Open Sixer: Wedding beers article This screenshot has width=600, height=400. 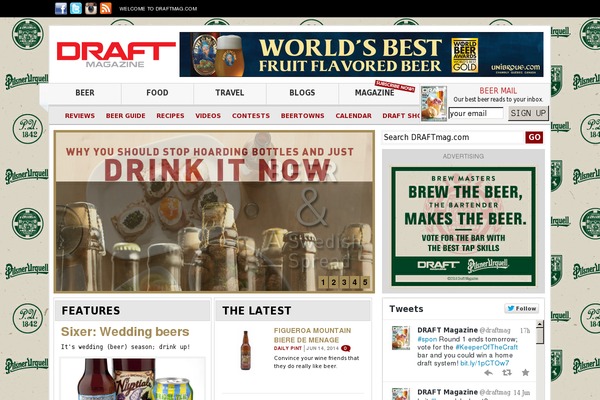pyautogui.click(x=125, y=331)
